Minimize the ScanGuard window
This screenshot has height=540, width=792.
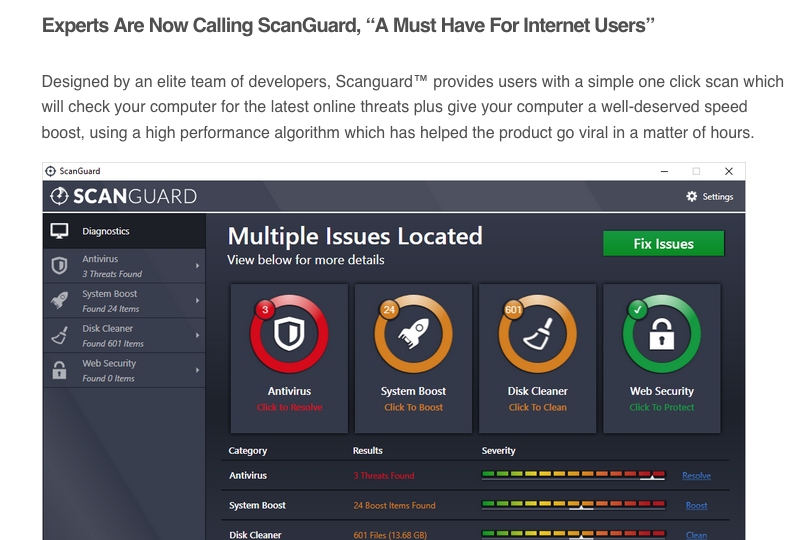click(x=664, y=171)
